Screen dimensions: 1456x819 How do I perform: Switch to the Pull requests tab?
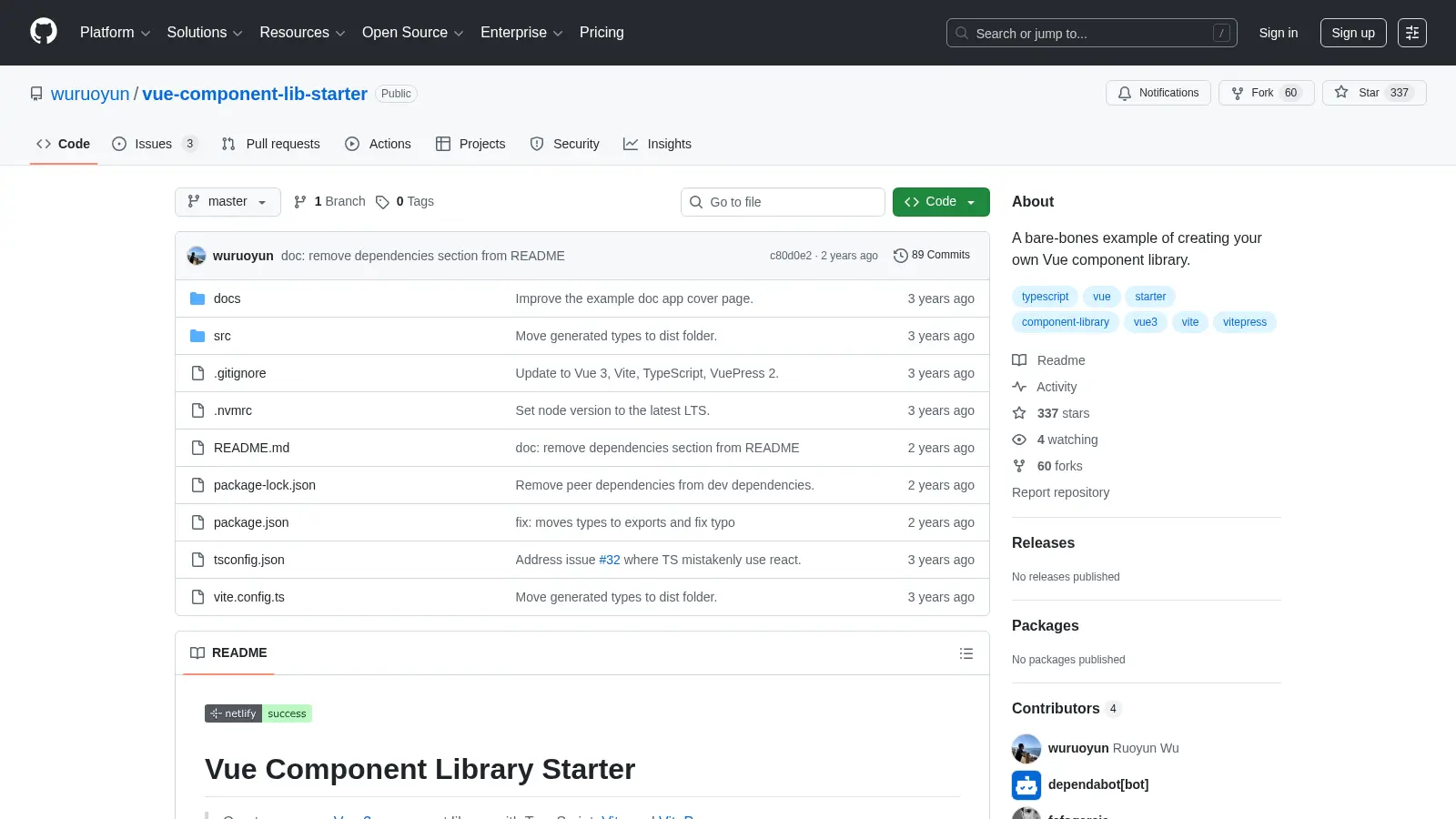coord(271,144)
